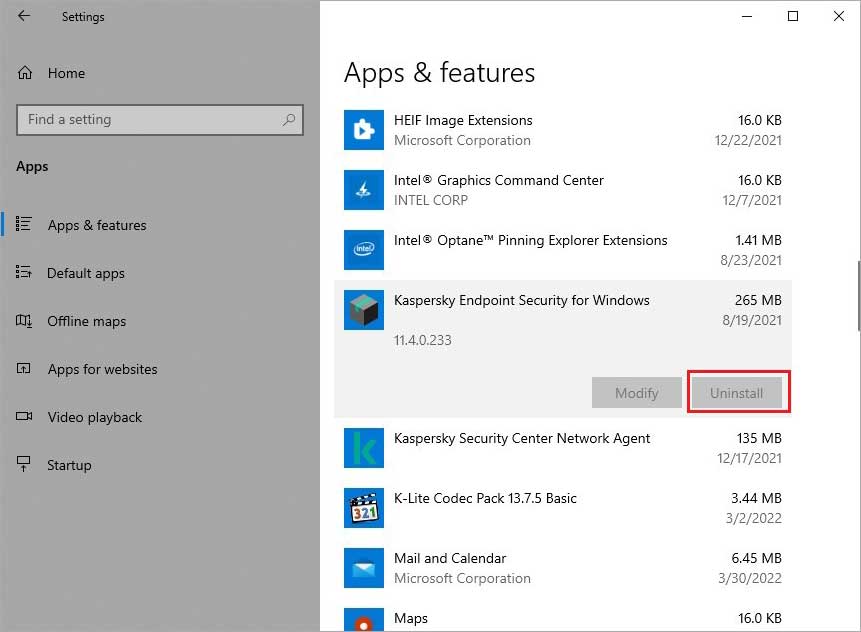Click the Intel Graphics Command Center icon
Screen dimensions: 861x632
[x=364, y=190]
